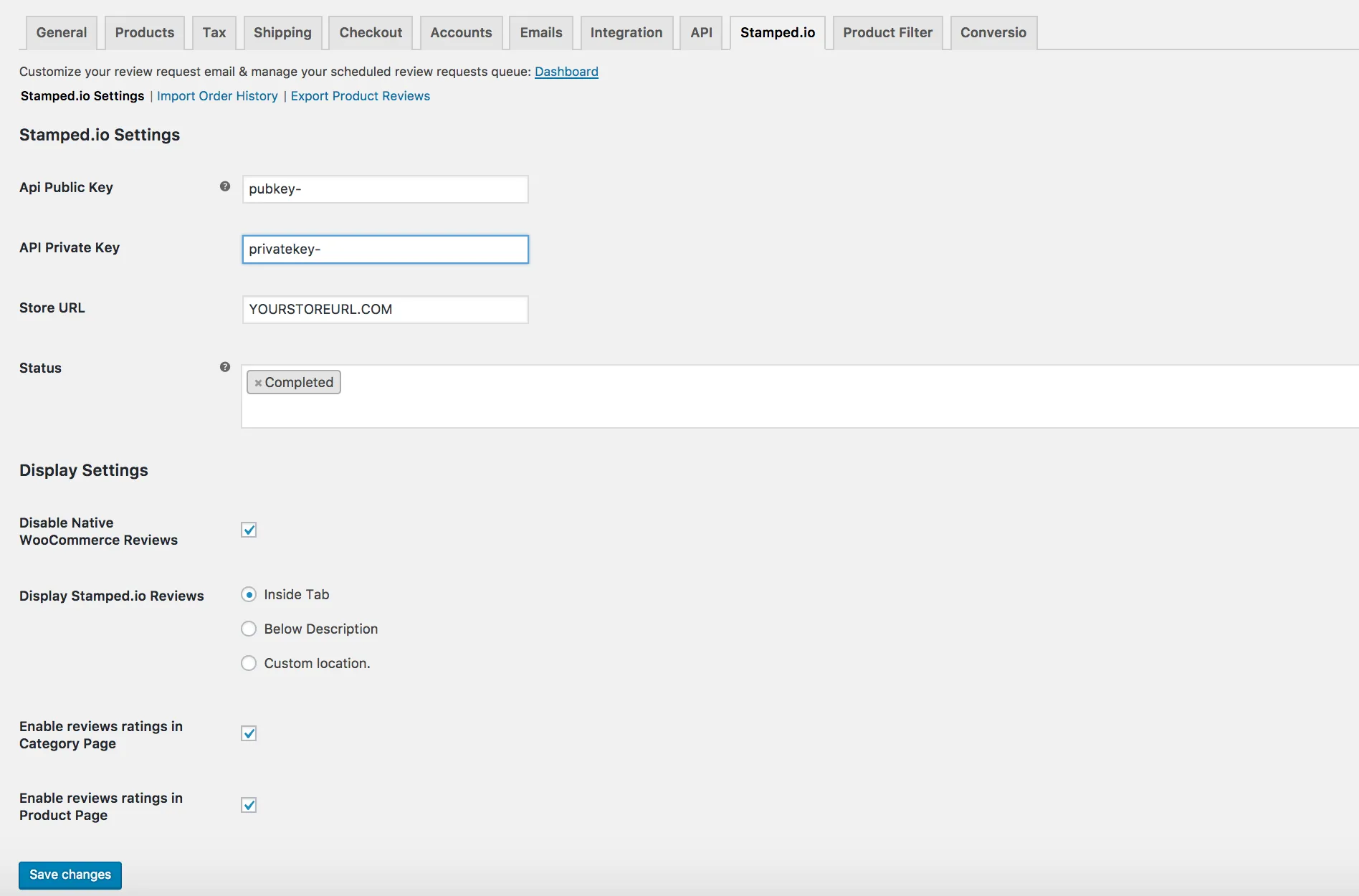Image resolution: width=1359 pixels, height=896 pixels.
Task: Open the Emails tab
Action: (541, 33)
